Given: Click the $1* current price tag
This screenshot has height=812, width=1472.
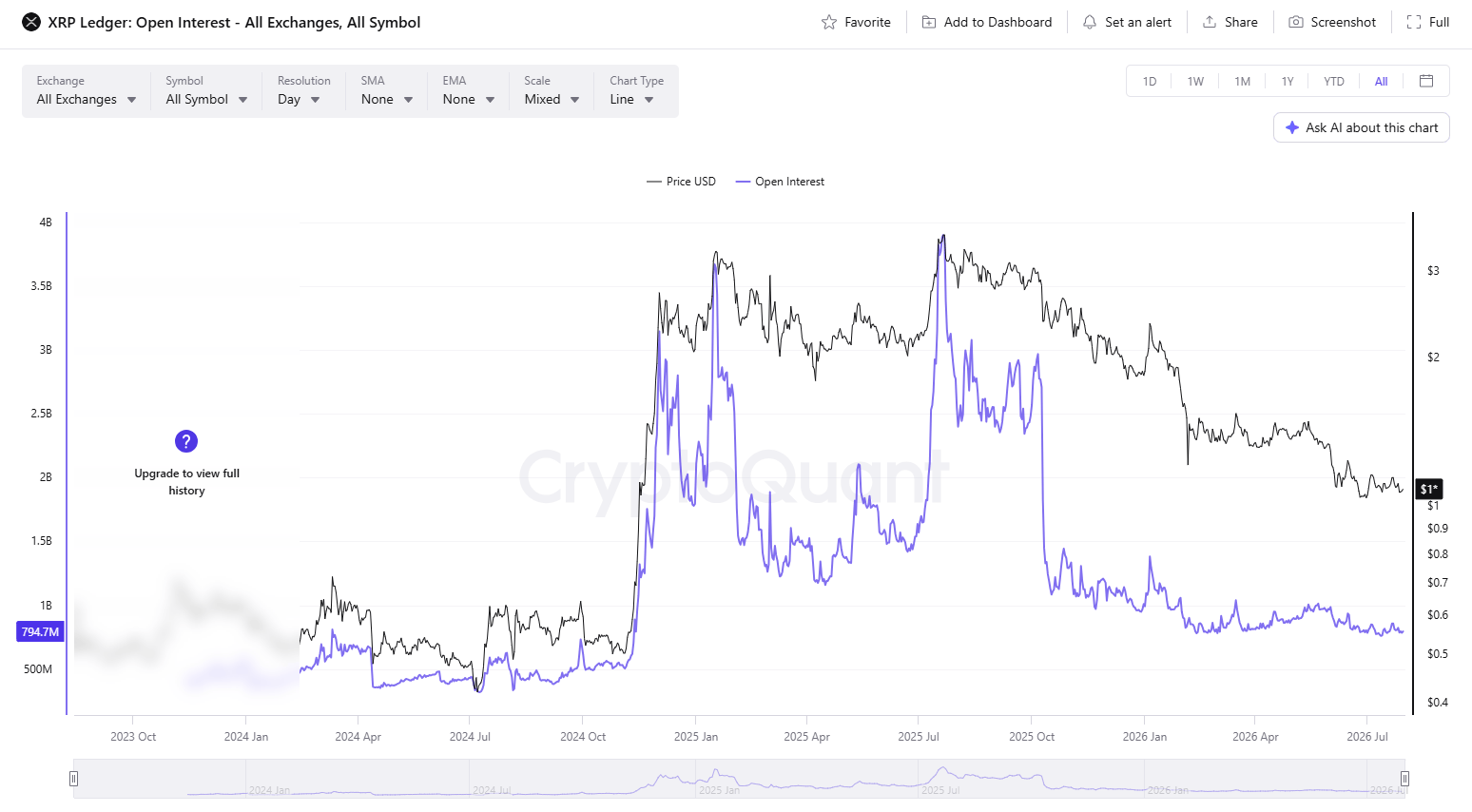Looking at the screenshot, I should pos(1429,489).
